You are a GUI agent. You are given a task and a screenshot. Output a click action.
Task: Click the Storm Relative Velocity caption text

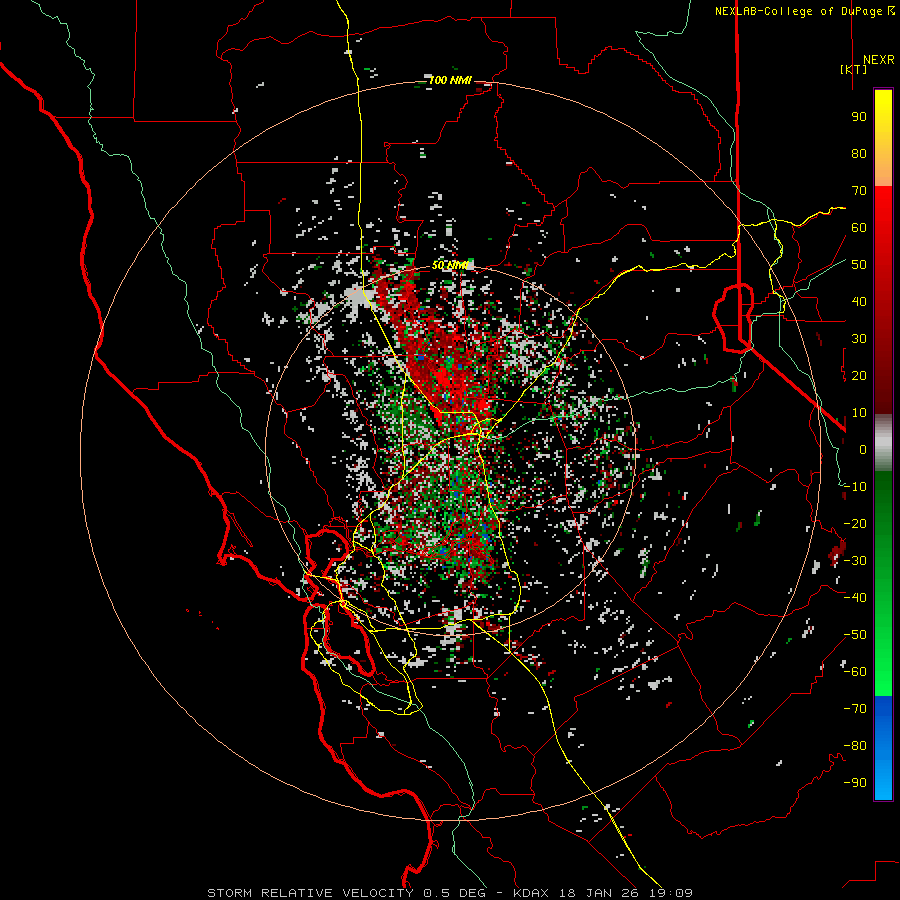(450, 893)
